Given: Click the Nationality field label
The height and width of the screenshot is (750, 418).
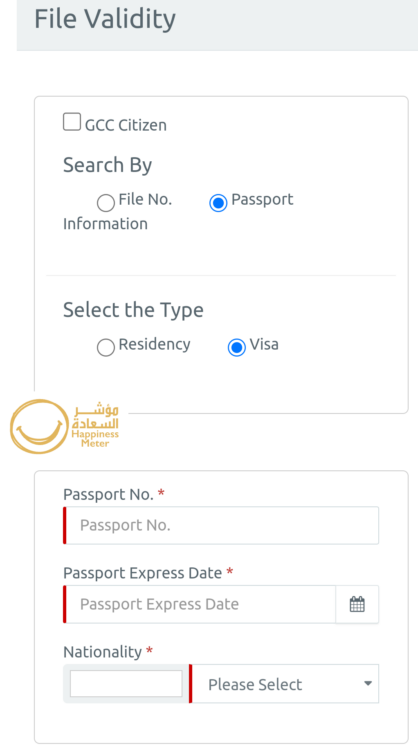Looking at the screenshot, I should pos(102,652).
